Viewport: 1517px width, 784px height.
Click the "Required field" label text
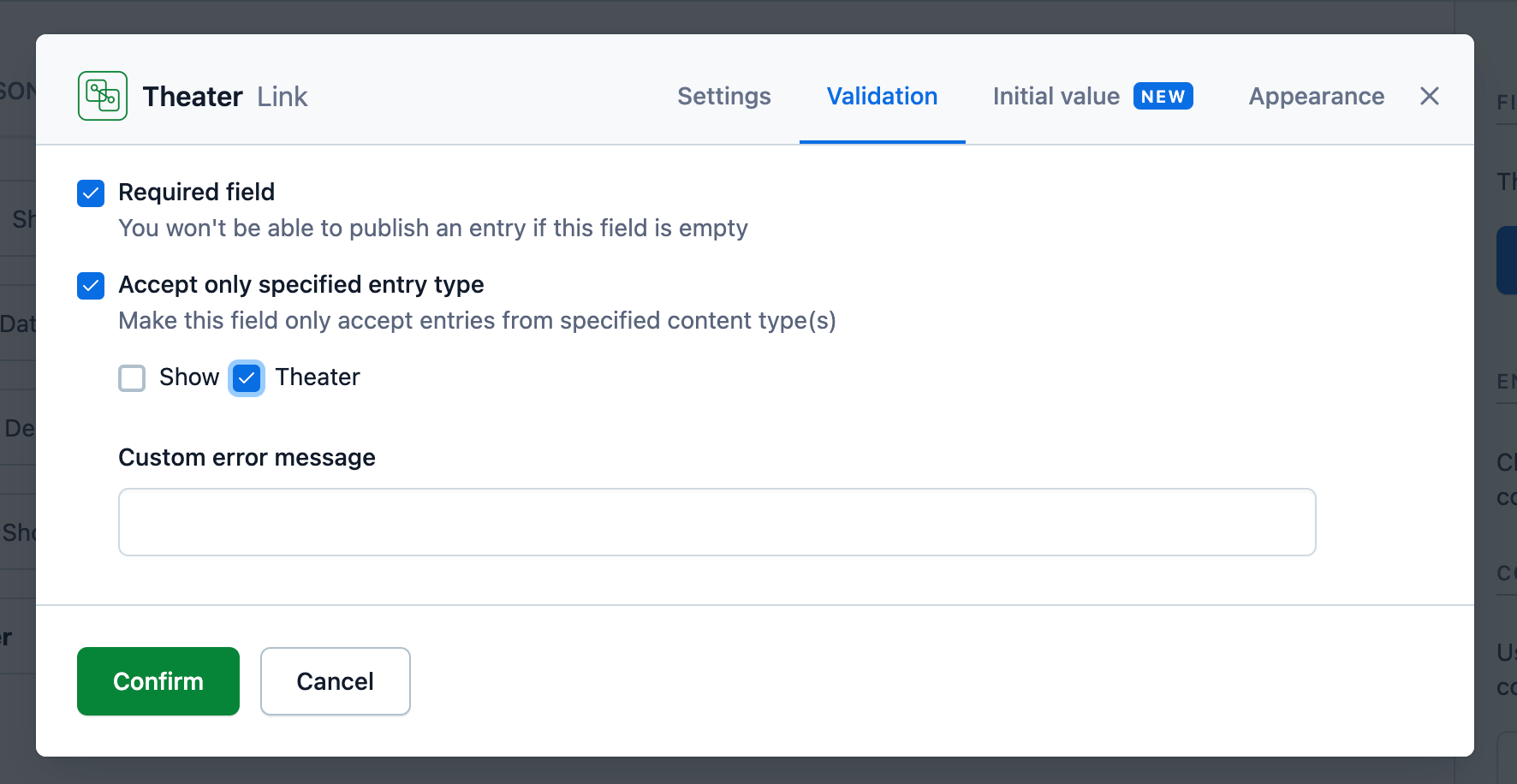(197, 193)
